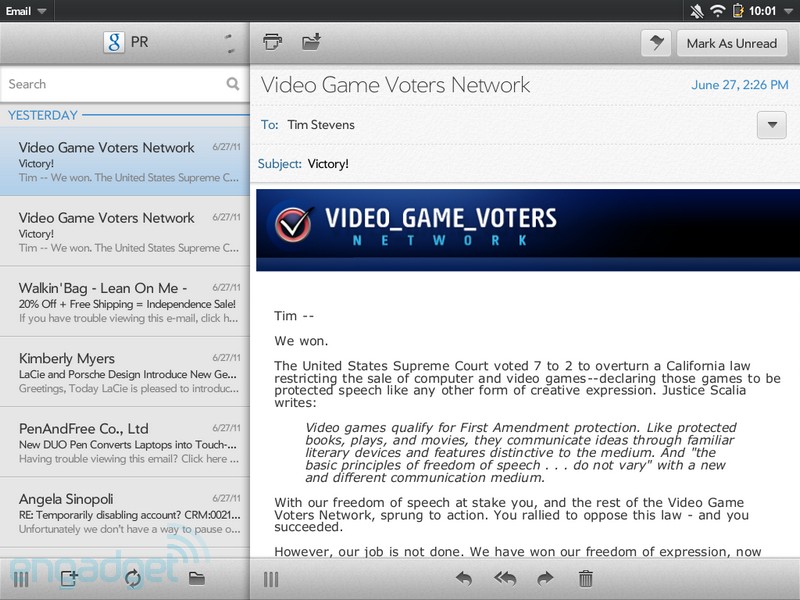This screenshot has width=800, height=600.
Task: Delete this email
Action: [586, 579]
